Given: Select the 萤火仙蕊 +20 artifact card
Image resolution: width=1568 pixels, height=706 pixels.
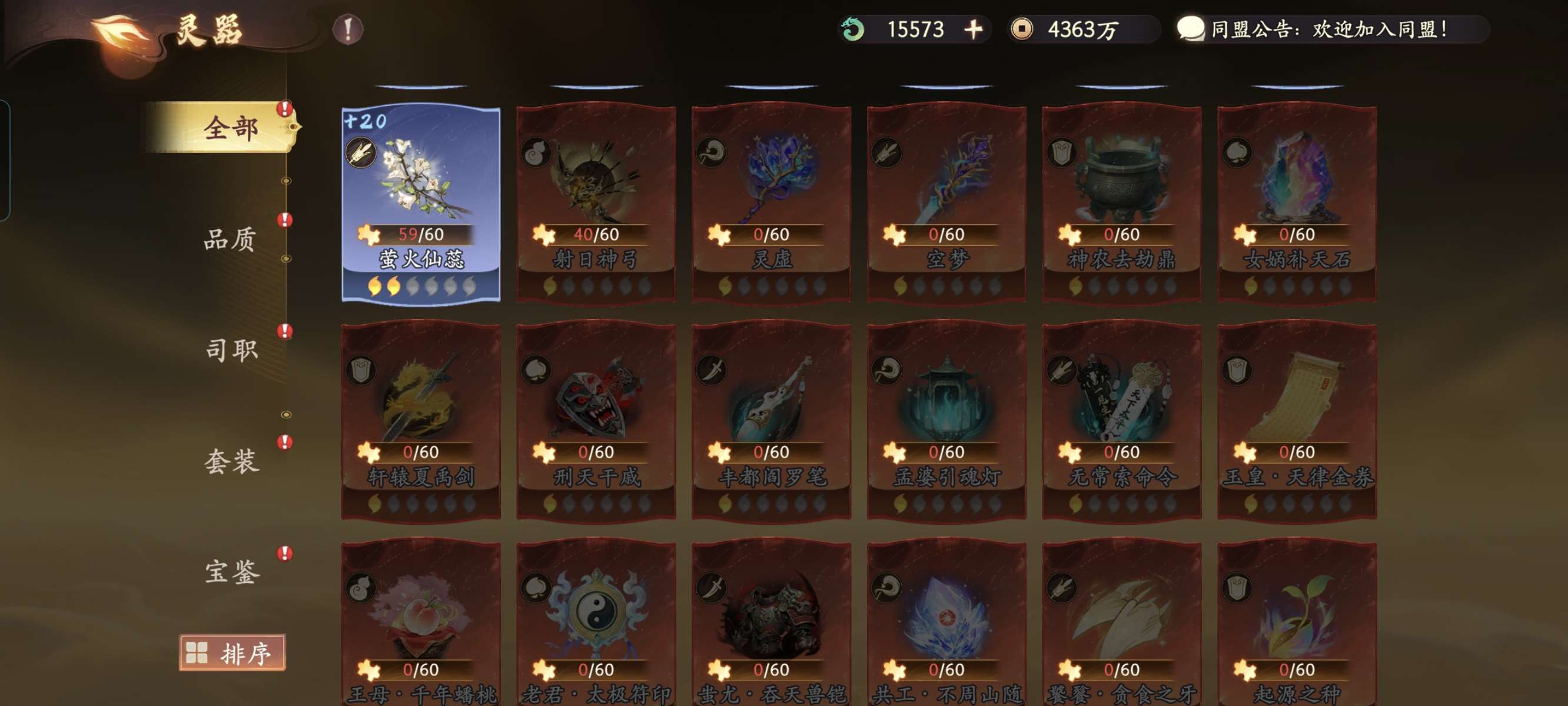Looking at the screenshot, I should (x=421, y=204).
